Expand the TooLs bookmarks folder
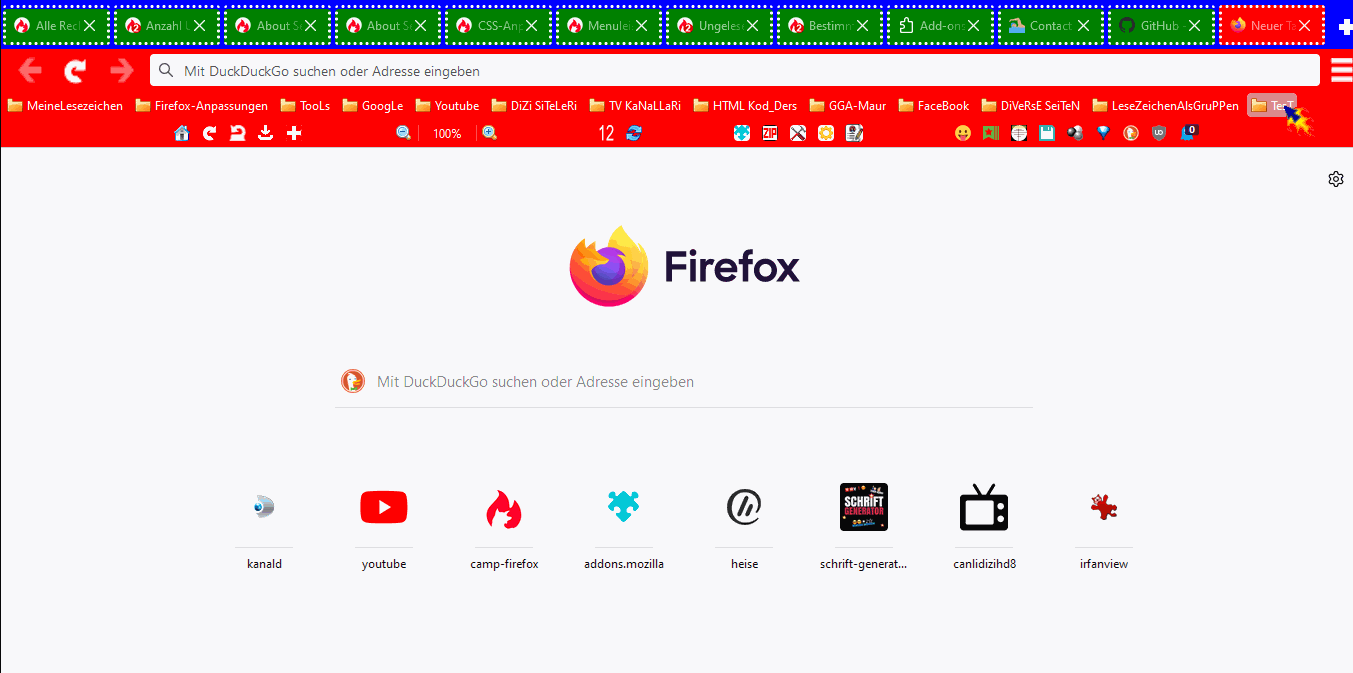The height and width of the screenshot is (673, 1353). tap(305, 105)
